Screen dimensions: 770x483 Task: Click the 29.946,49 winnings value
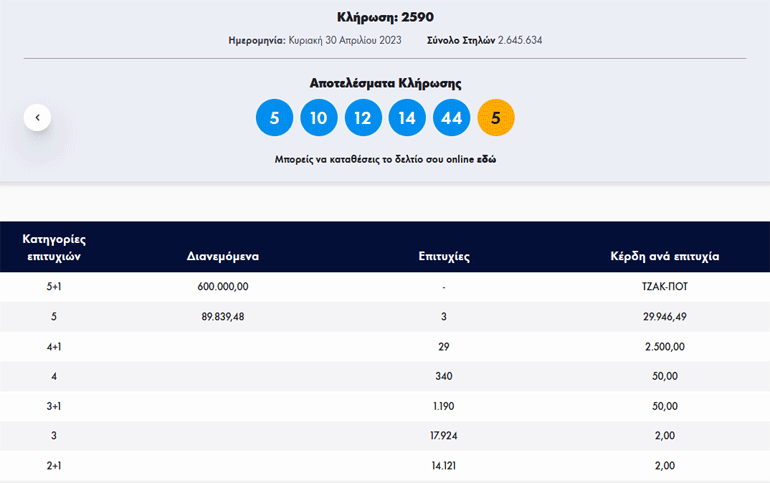pos(664,317)
